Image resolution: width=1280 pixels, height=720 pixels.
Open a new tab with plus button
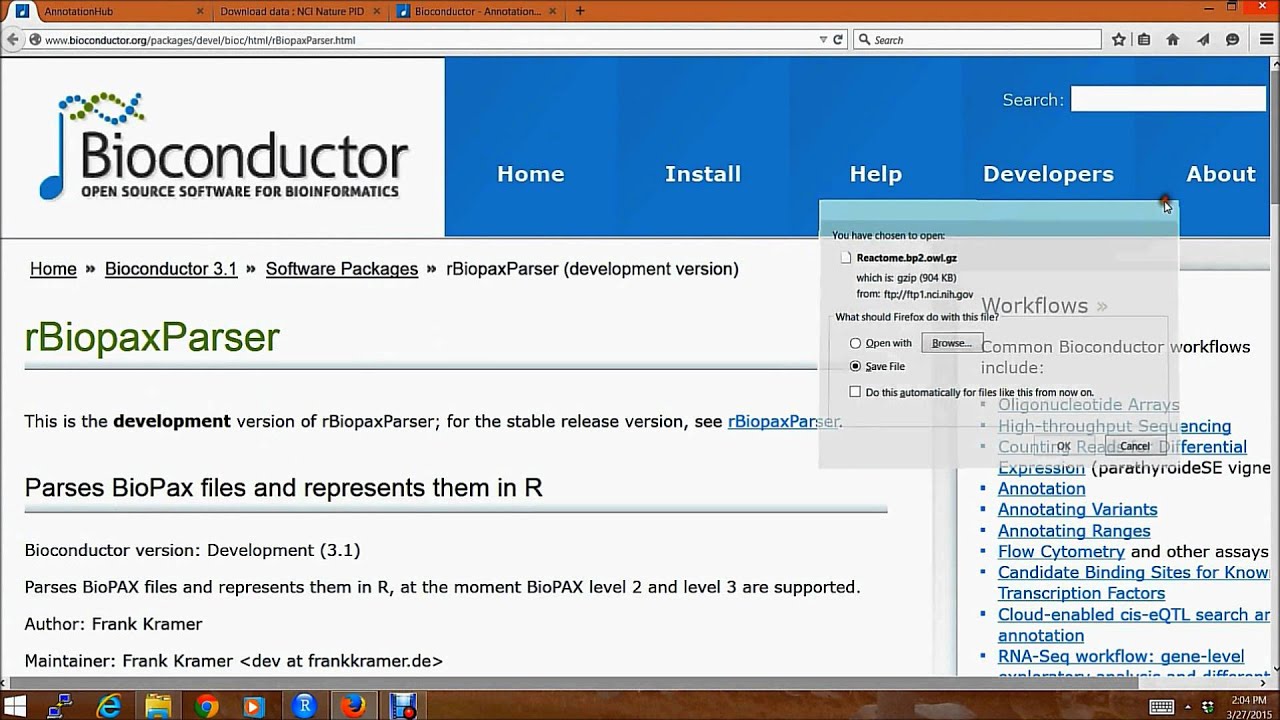point(580,11)
